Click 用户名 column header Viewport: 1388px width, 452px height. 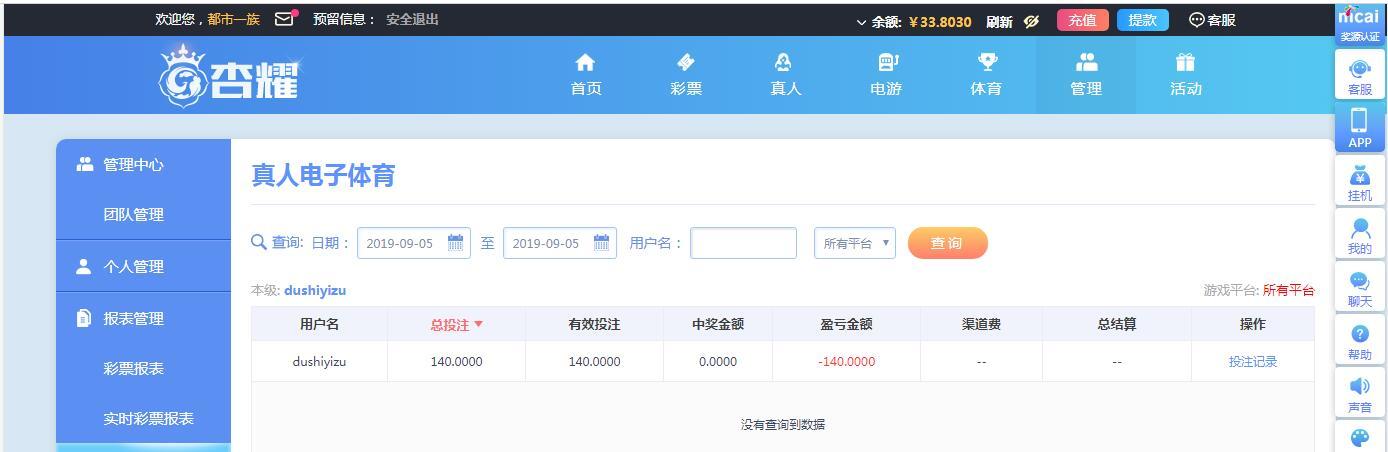[319, 324]
